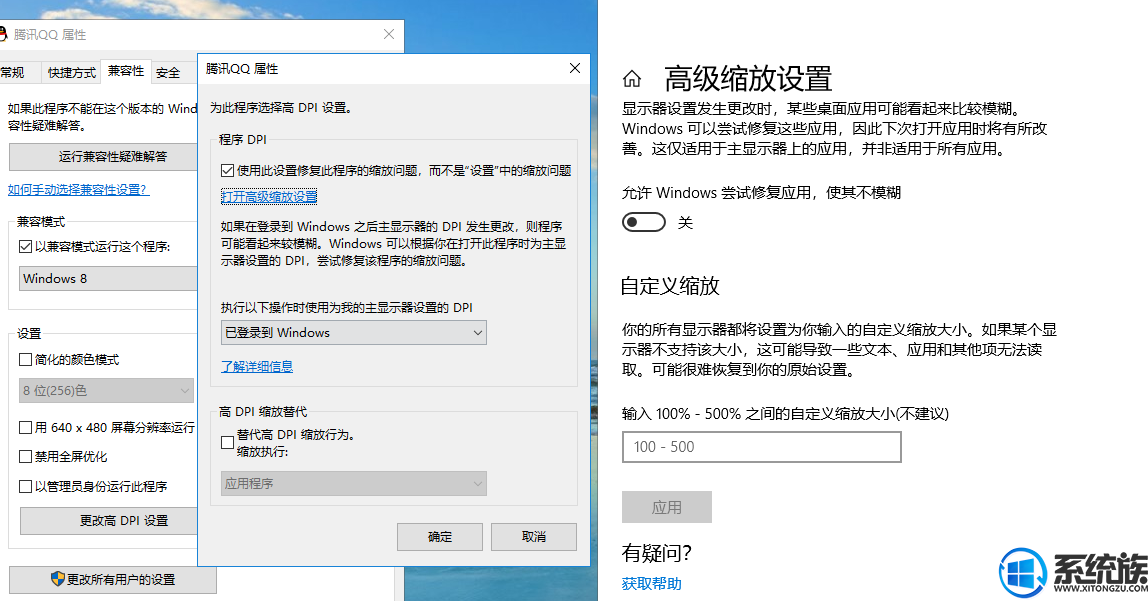Expand the Windows 8 compatibility mode dropdown
The image size is (1148, 601).
108,278
